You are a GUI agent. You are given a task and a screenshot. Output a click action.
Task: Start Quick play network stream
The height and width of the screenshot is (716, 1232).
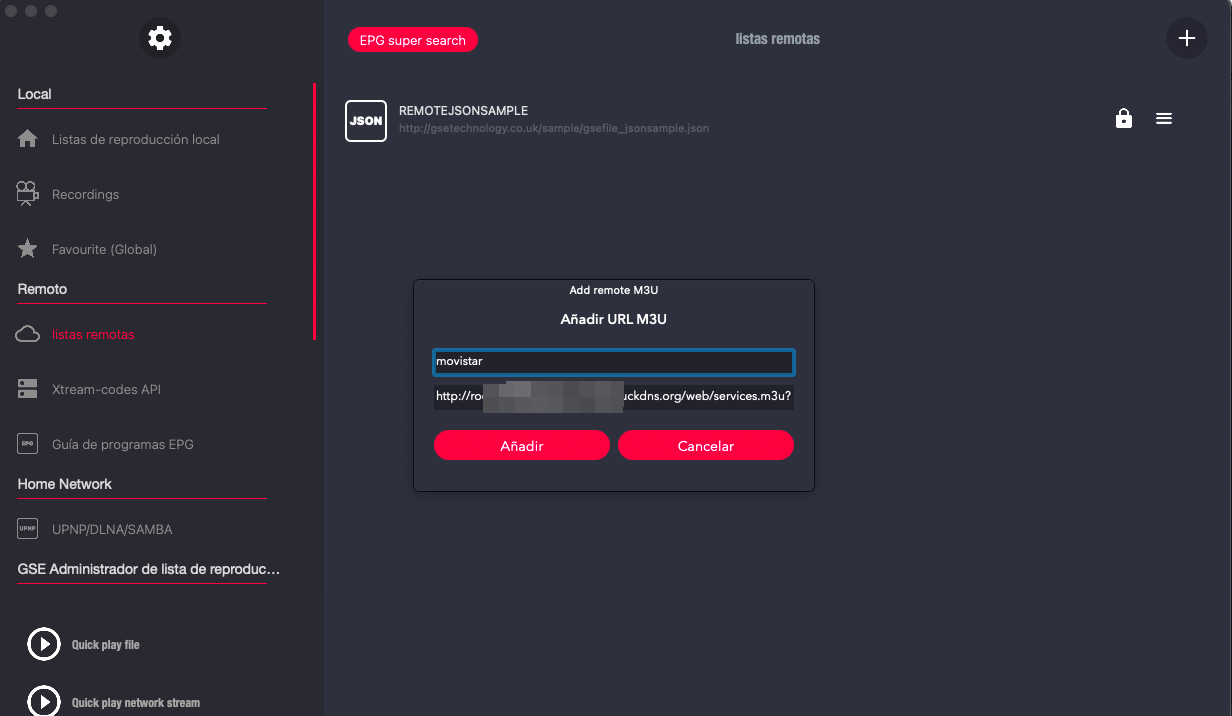click(44, 702)
